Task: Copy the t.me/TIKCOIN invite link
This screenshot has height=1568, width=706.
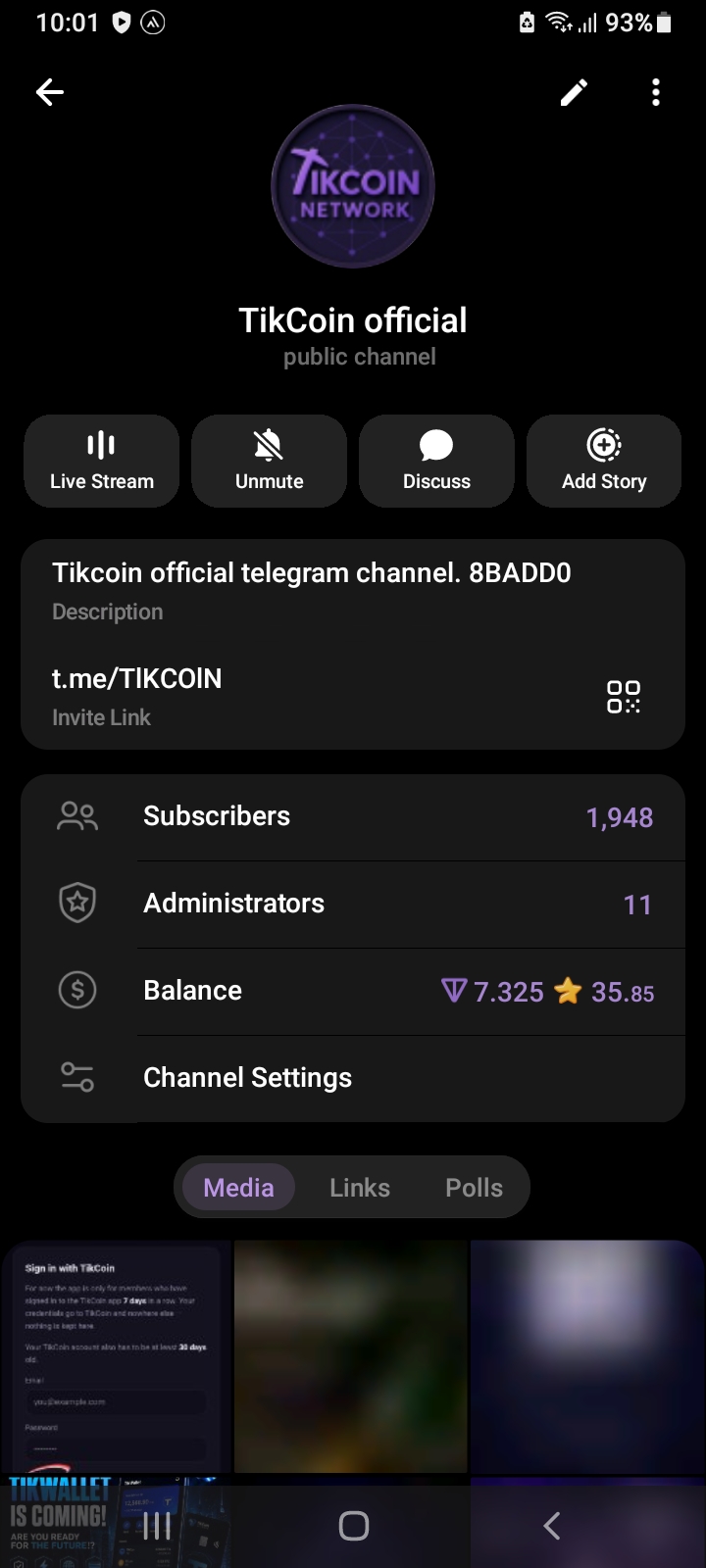Action: [x=136, y=678]
